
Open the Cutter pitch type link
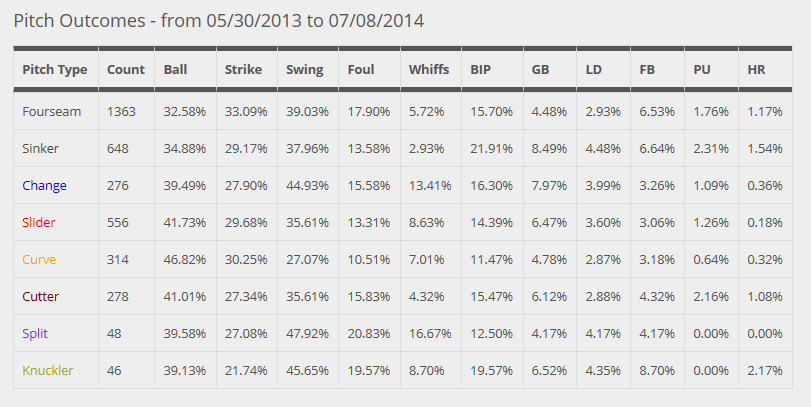40,297
